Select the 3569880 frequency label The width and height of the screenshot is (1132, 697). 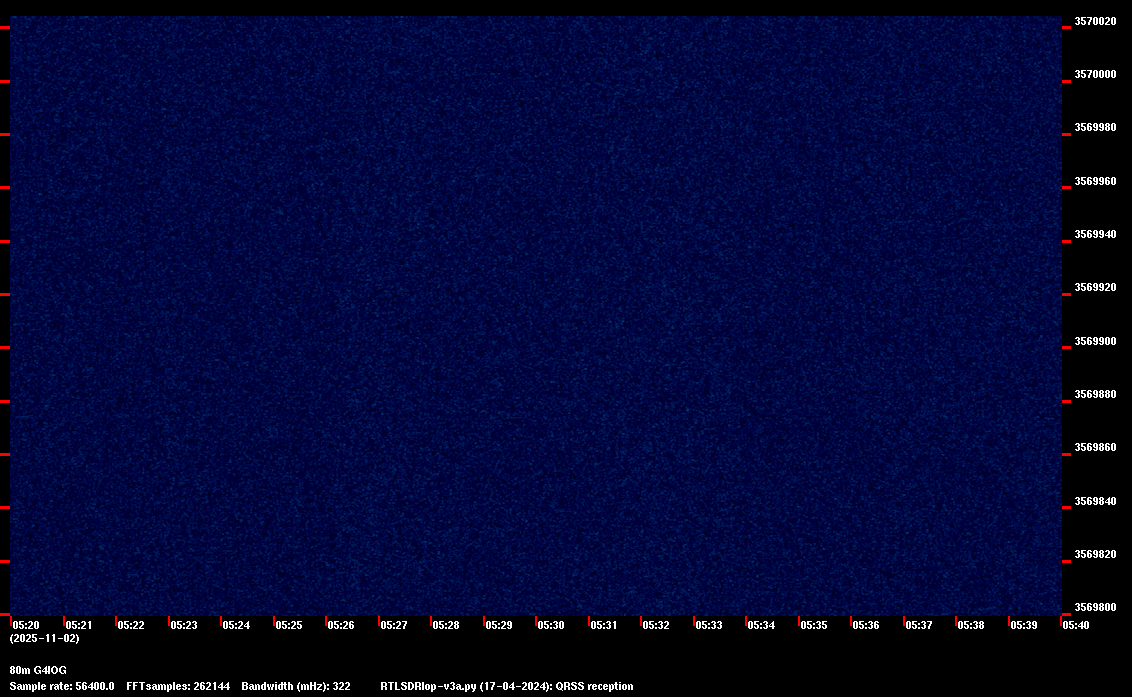coord(1095,394)
